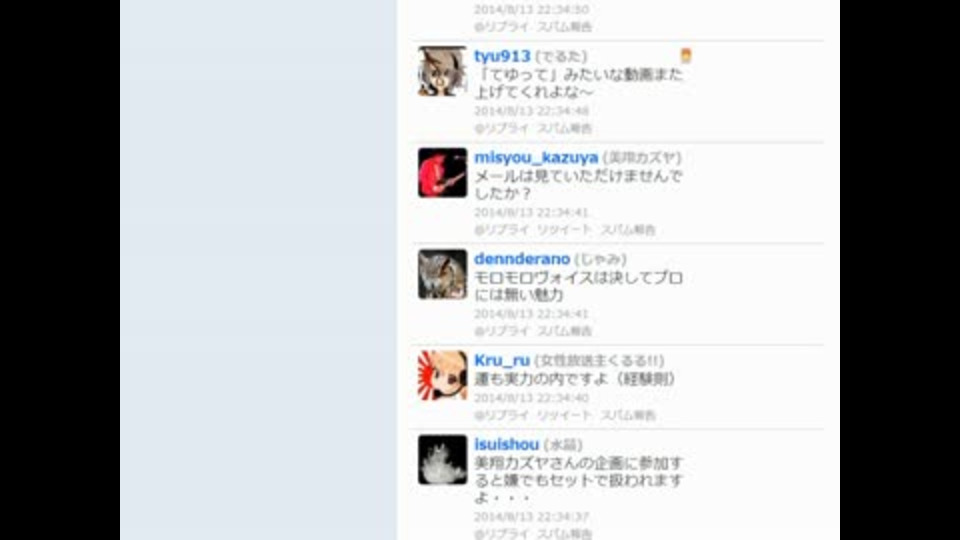The height and width of the screenshot is (540, 960).
Task: Open dennderano's profile link
Action: tap(522, 259)
